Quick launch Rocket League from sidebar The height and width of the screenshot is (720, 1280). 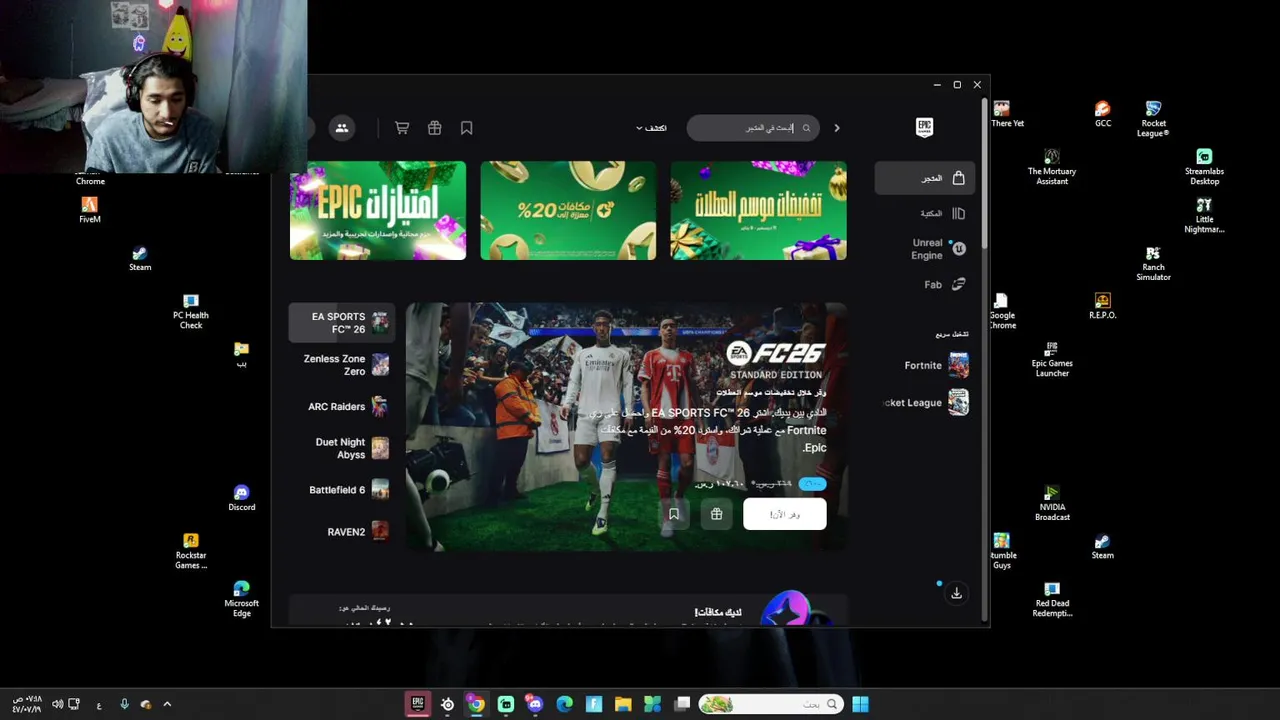[927, 402]
